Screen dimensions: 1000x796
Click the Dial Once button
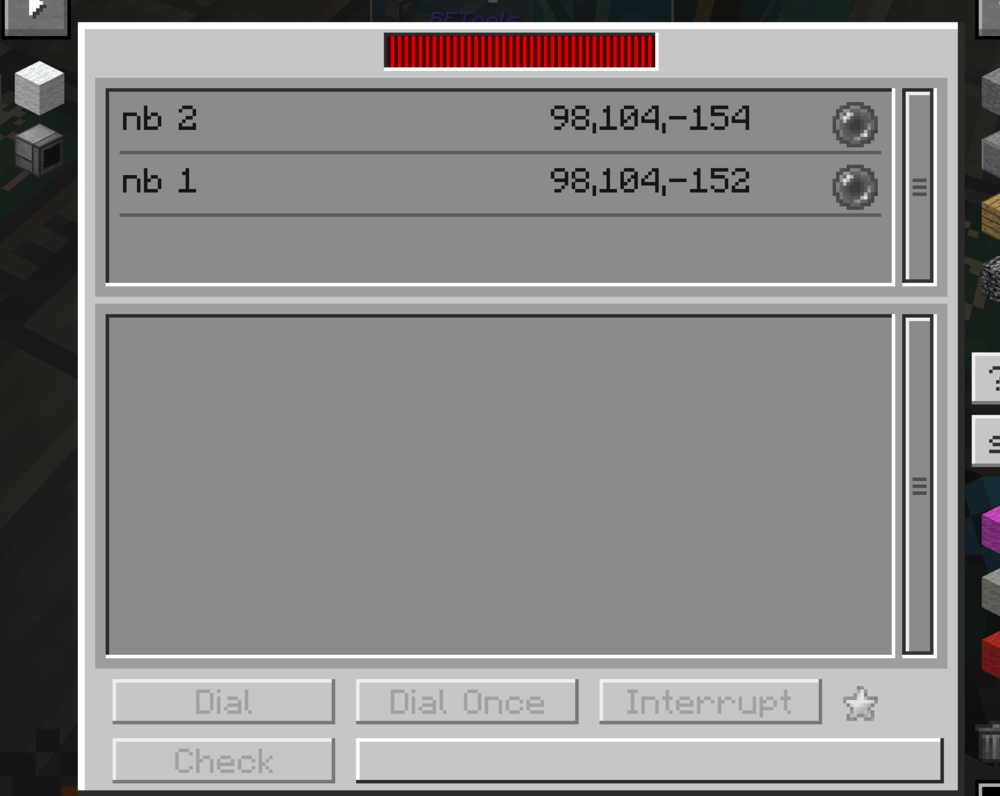point(467,702)
